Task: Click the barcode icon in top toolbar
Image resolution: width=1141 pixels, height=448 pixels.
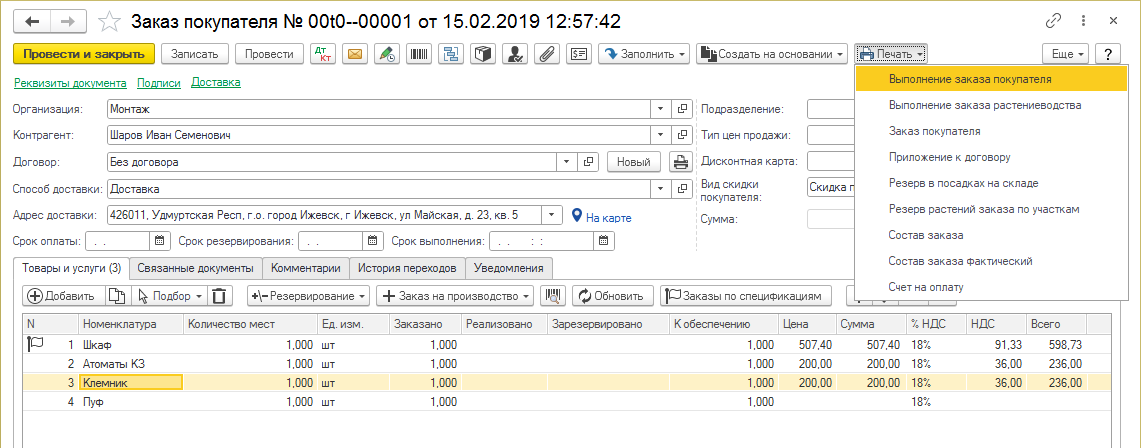Action: 418,54
